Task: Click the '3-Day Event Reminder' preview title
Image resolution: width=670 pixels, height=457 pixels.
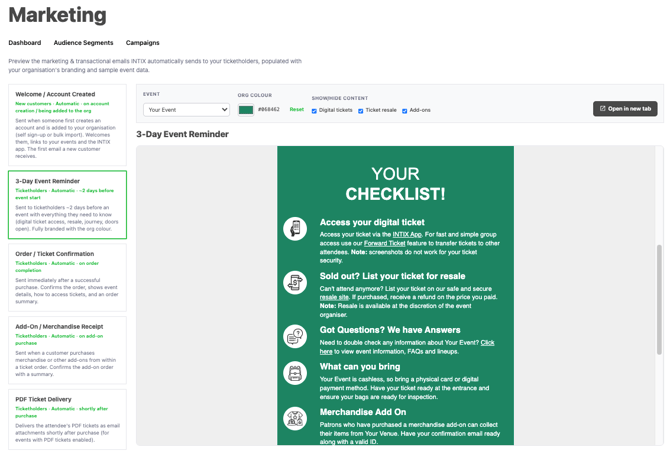Action: click(x=182, y=134)
